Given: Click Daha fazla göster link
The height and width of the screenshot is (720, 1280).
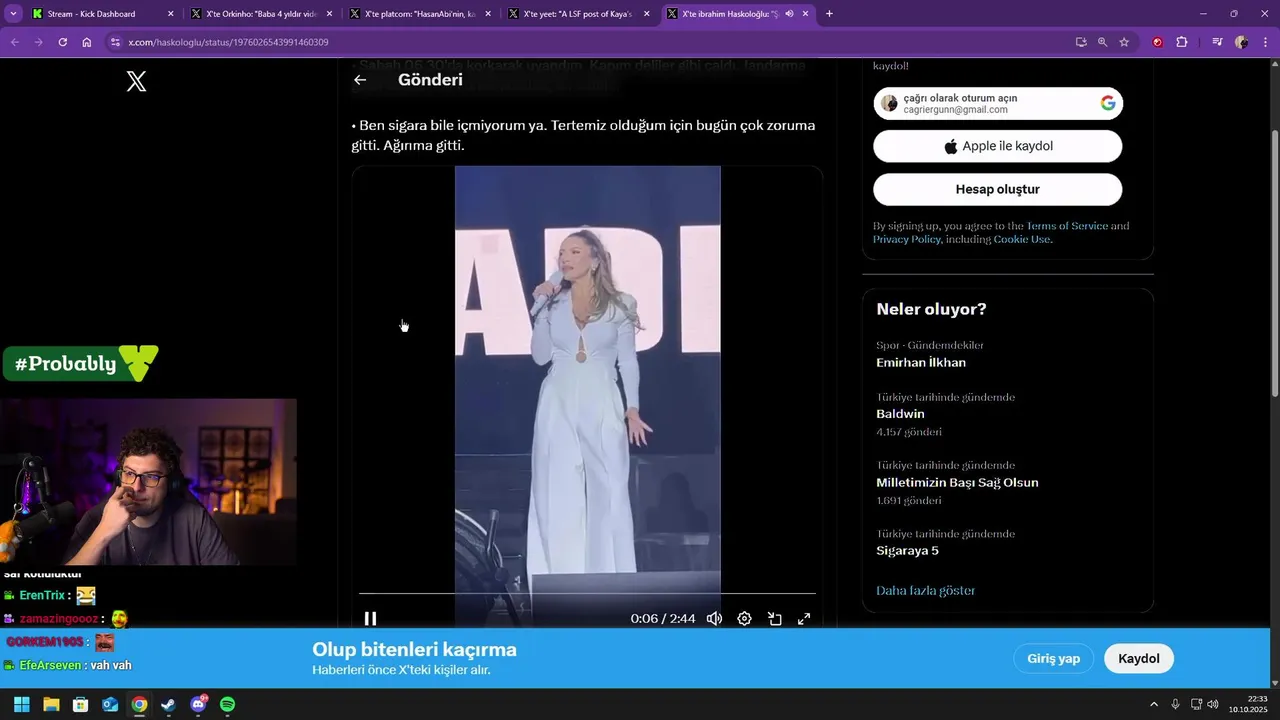Looking at the screenshot, I should pyautogui.click(x=926, y=590).
